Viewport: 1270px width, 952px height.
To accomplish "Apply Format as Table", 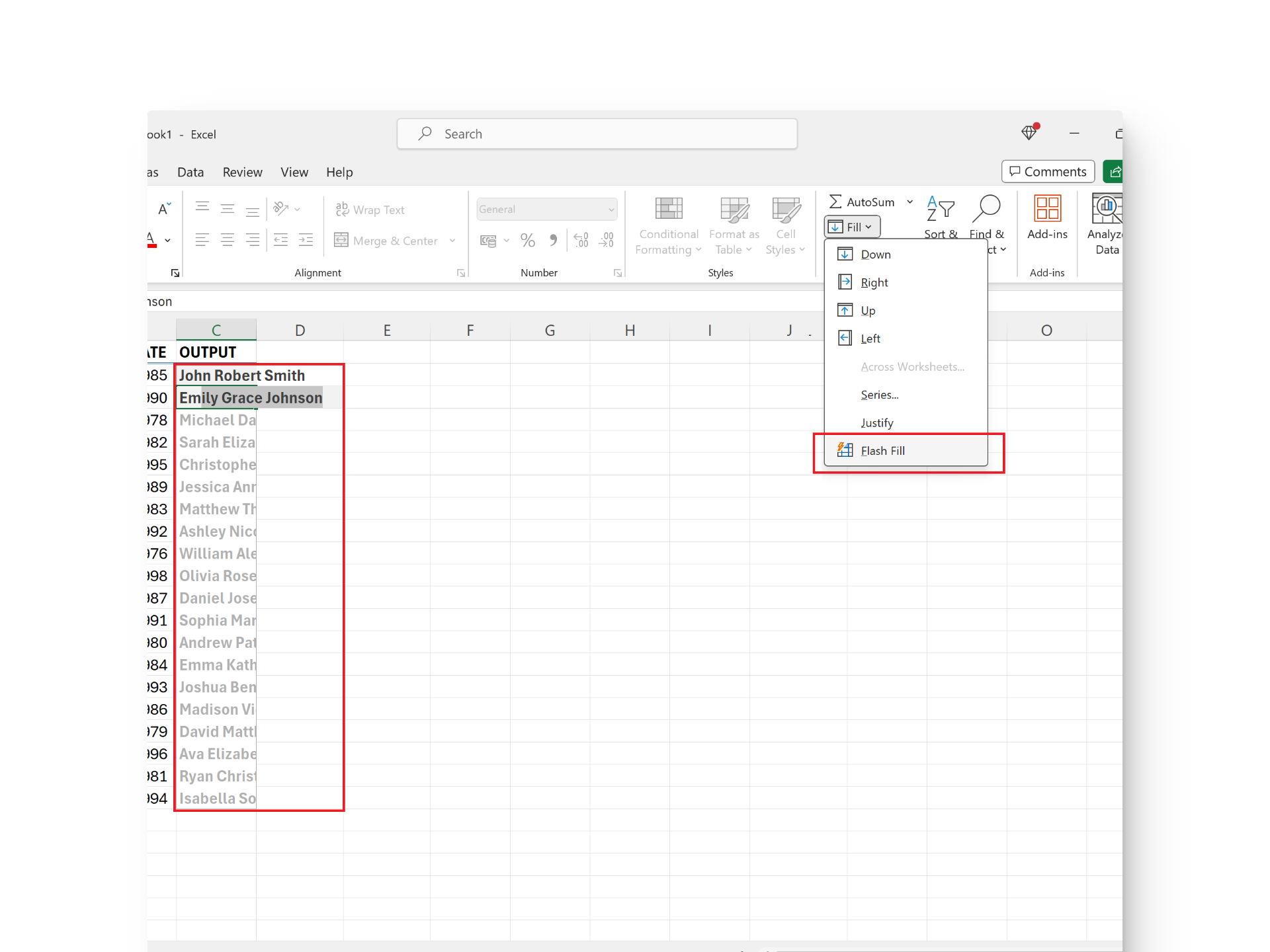I will point(734,225).
